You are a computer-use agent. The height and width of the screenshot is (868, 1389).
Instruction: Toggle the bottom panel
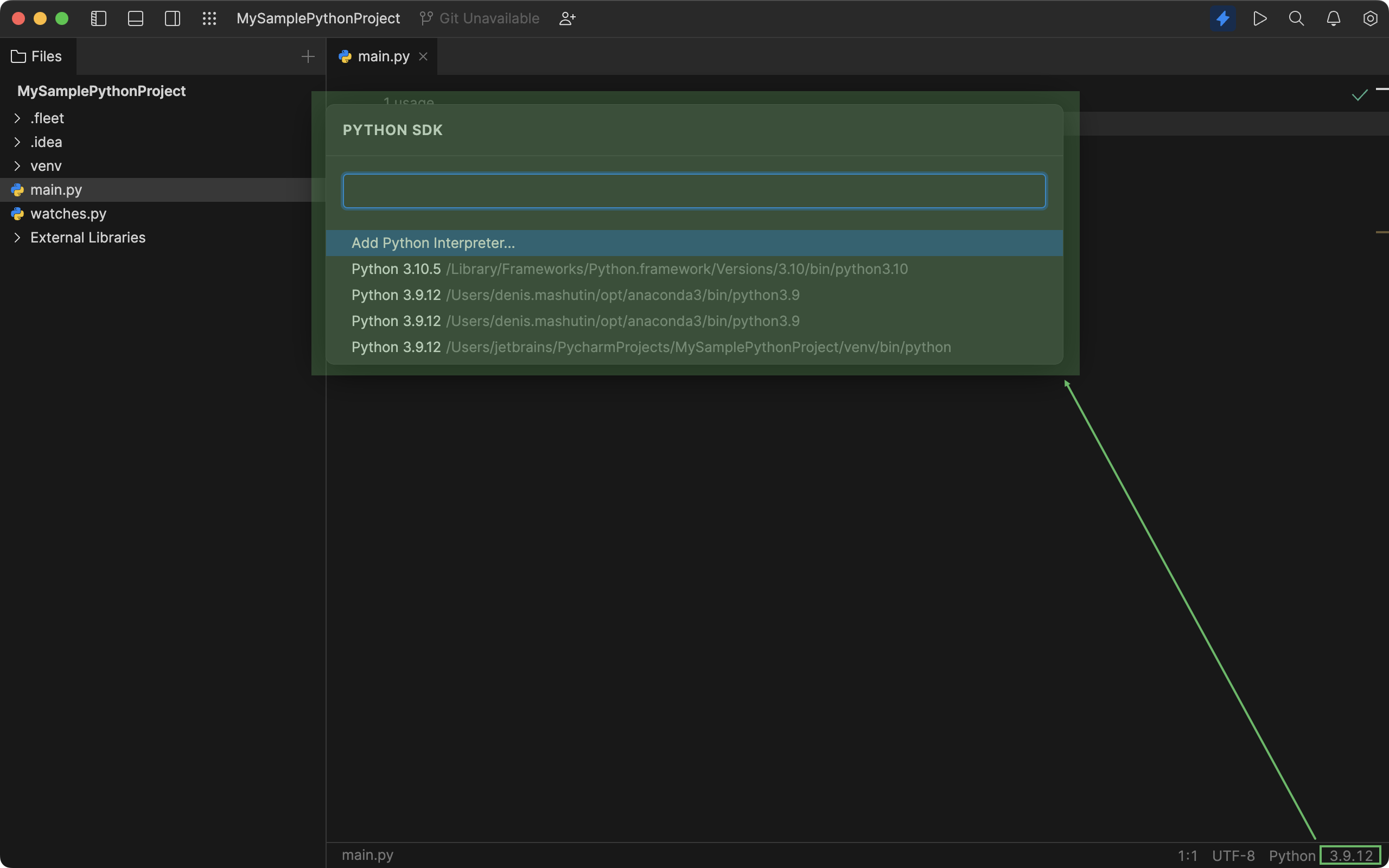click(x=136, y=18)
